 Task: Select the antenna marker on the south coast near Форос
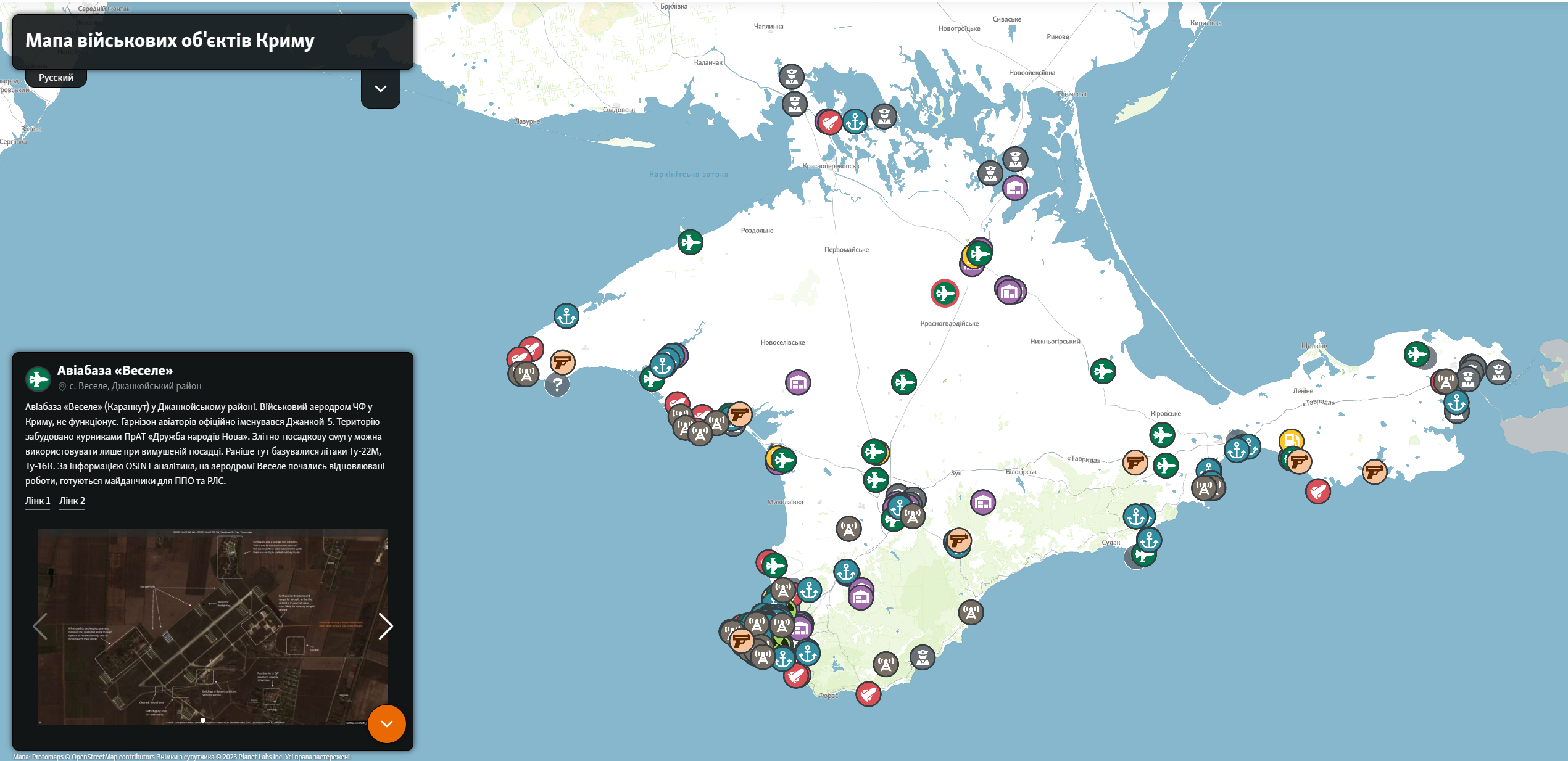886,664
